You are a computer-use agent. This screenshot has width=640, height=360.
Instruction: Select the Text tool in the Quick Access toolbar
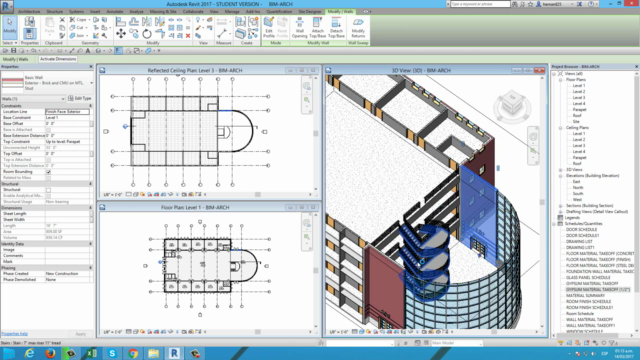(x=88, y=51)
